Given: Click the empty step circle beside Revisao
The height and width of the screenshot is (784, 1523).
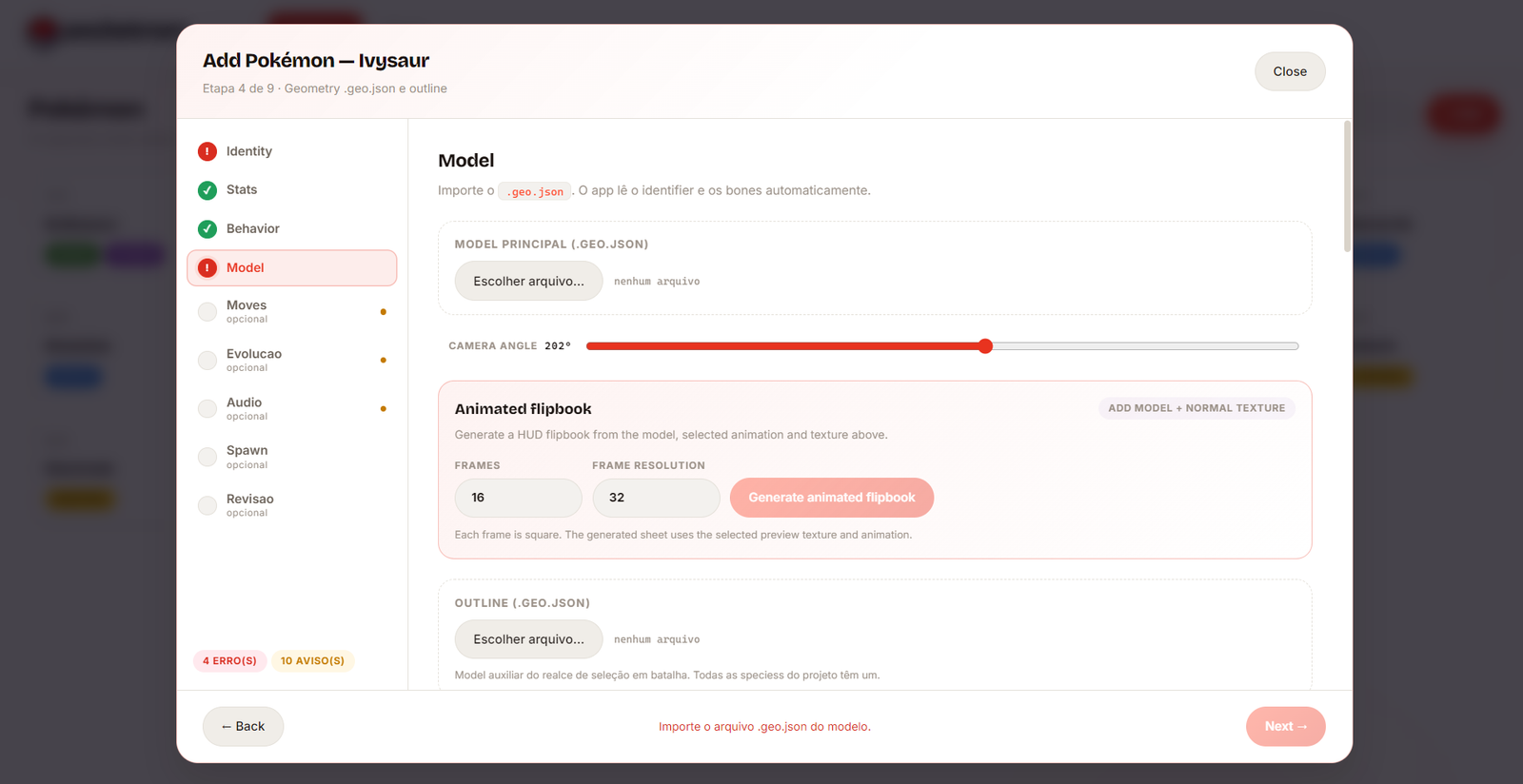Looking at the screenshot, I should (x=208, y=506).
